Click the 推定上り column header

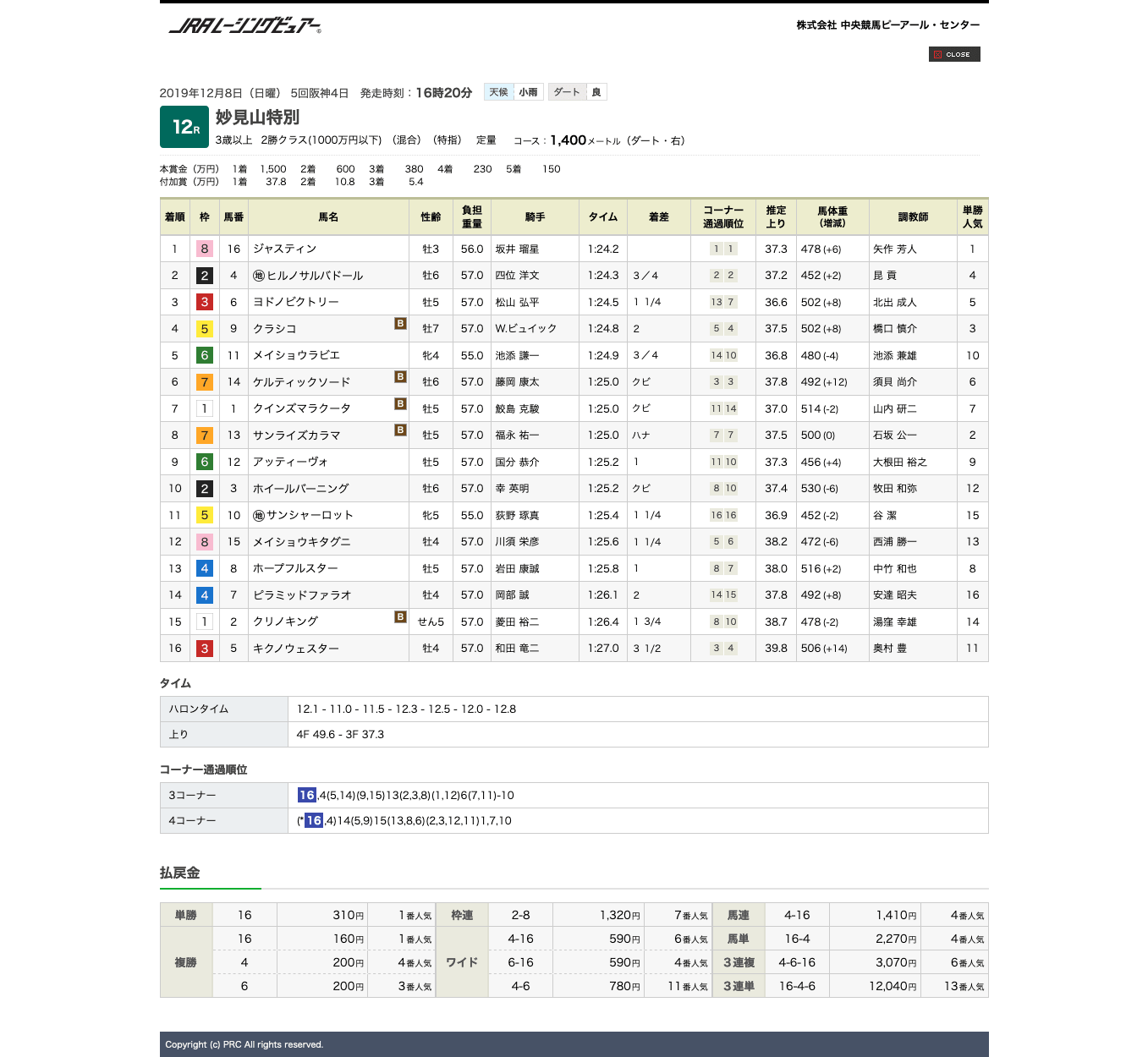776,217
